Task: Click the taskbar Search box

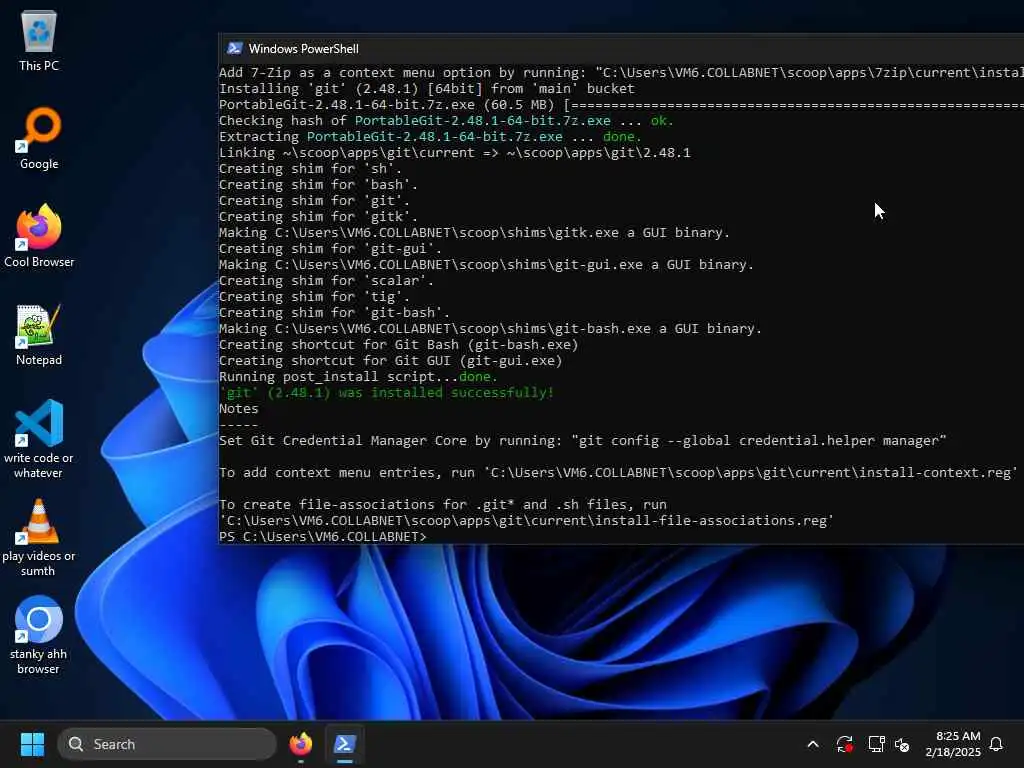Action: click(x=167, y=744)
